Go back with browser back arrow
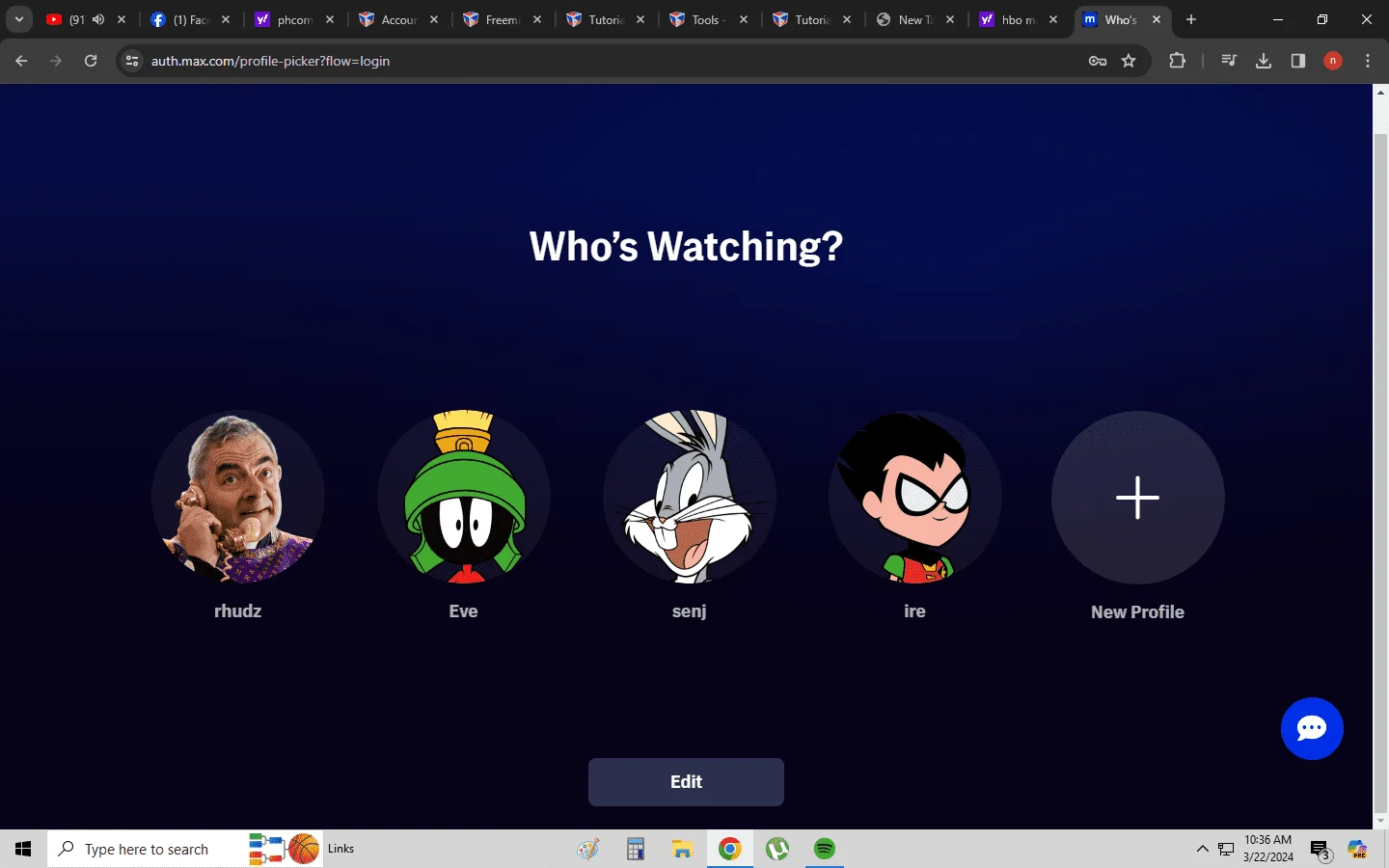Viewport: 1389px width, 868px height. point(21,61)
